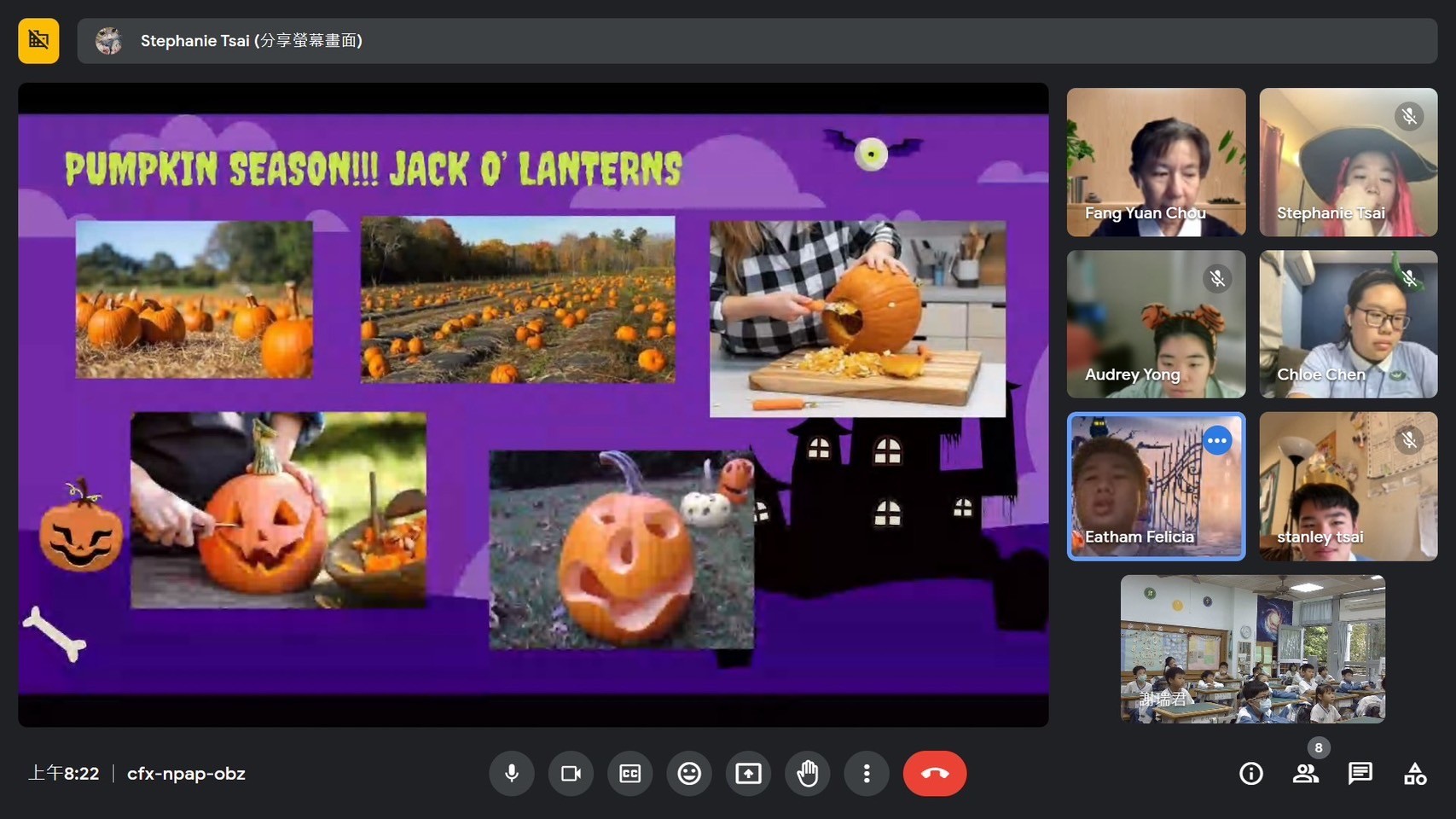Viewport: 1456px width, 819px height.
Task: Turn off the camera
Action: pyautogui.click(x=571, y=773)
